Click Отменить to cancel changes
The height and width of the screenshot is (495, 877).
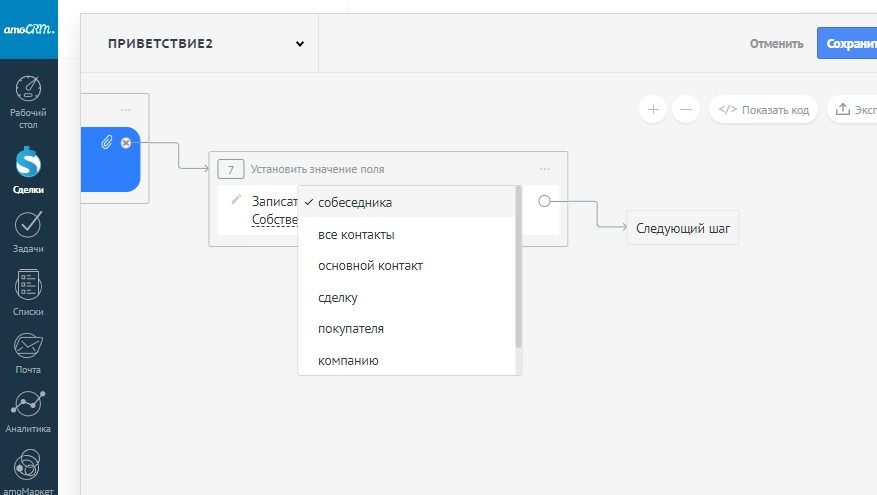click(777, 44)
